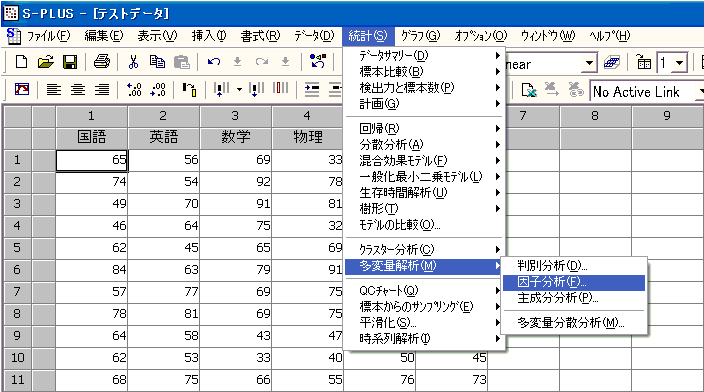Image resolution: width=704 pixels, height=392 pixels.
Task: Print with the printer icon
Action: pyautogui.click(x=102, y=62)
